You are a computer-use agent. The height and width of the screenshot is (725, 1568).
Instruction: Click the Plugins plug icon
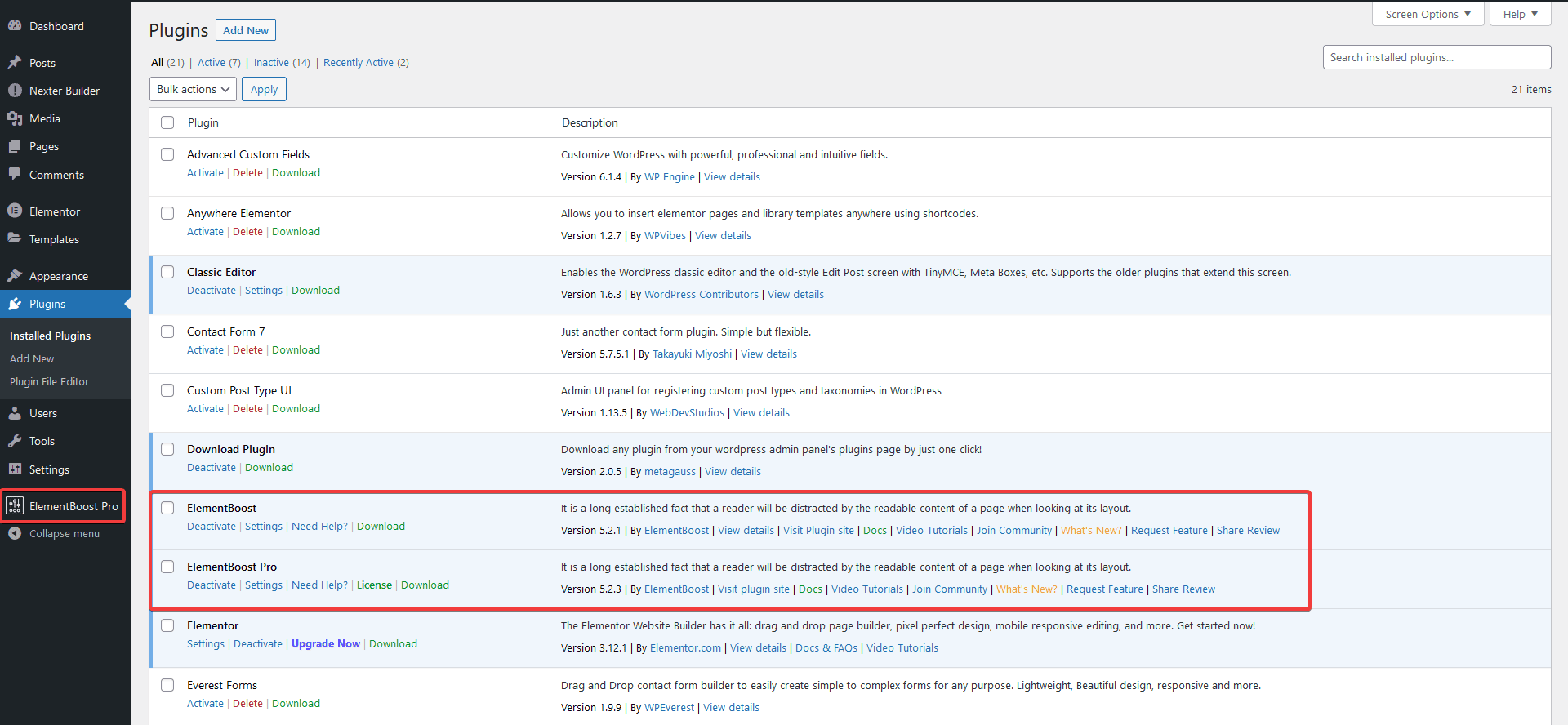15,304
